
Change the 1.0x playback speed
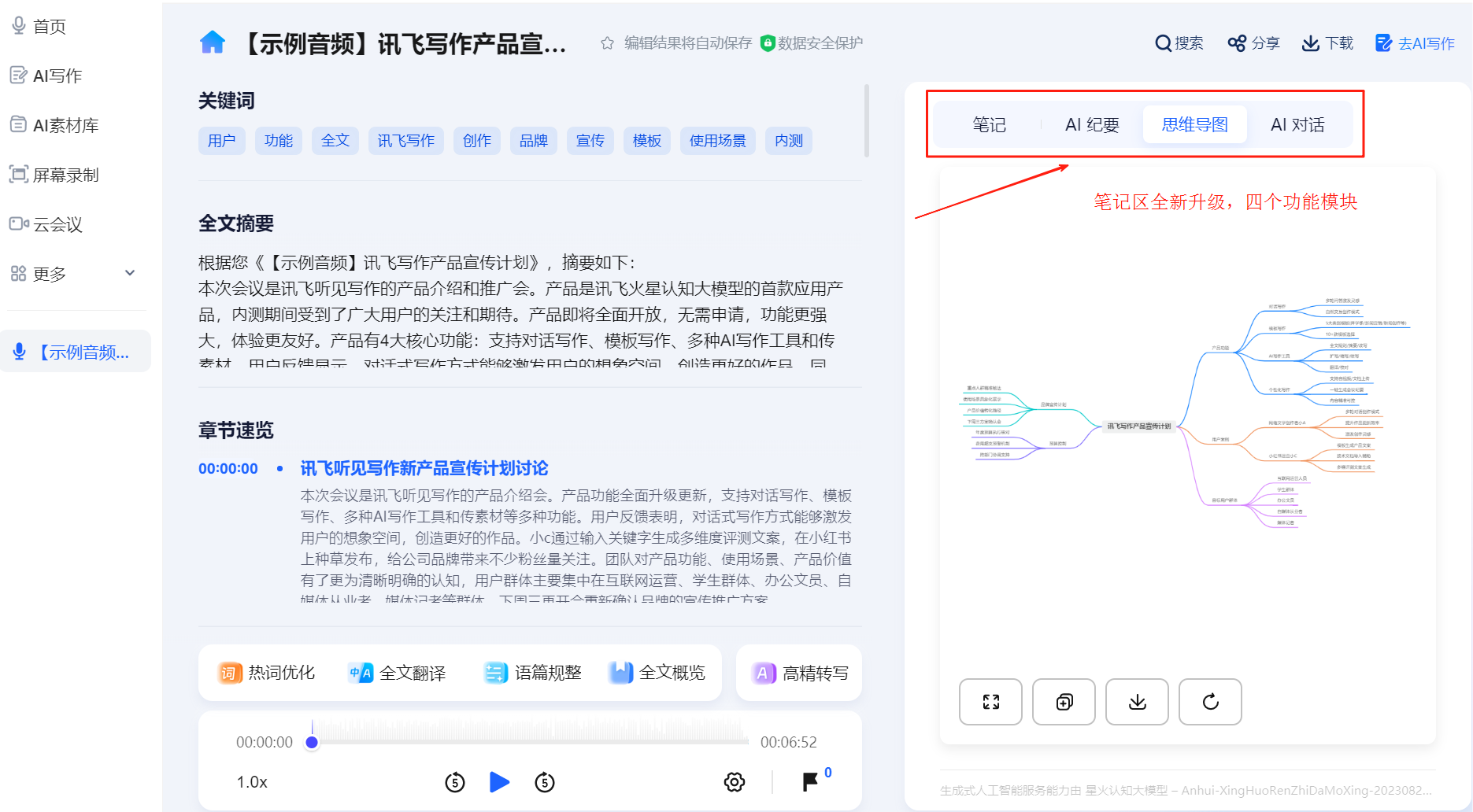pyautogui.click(x=252, y=782)
